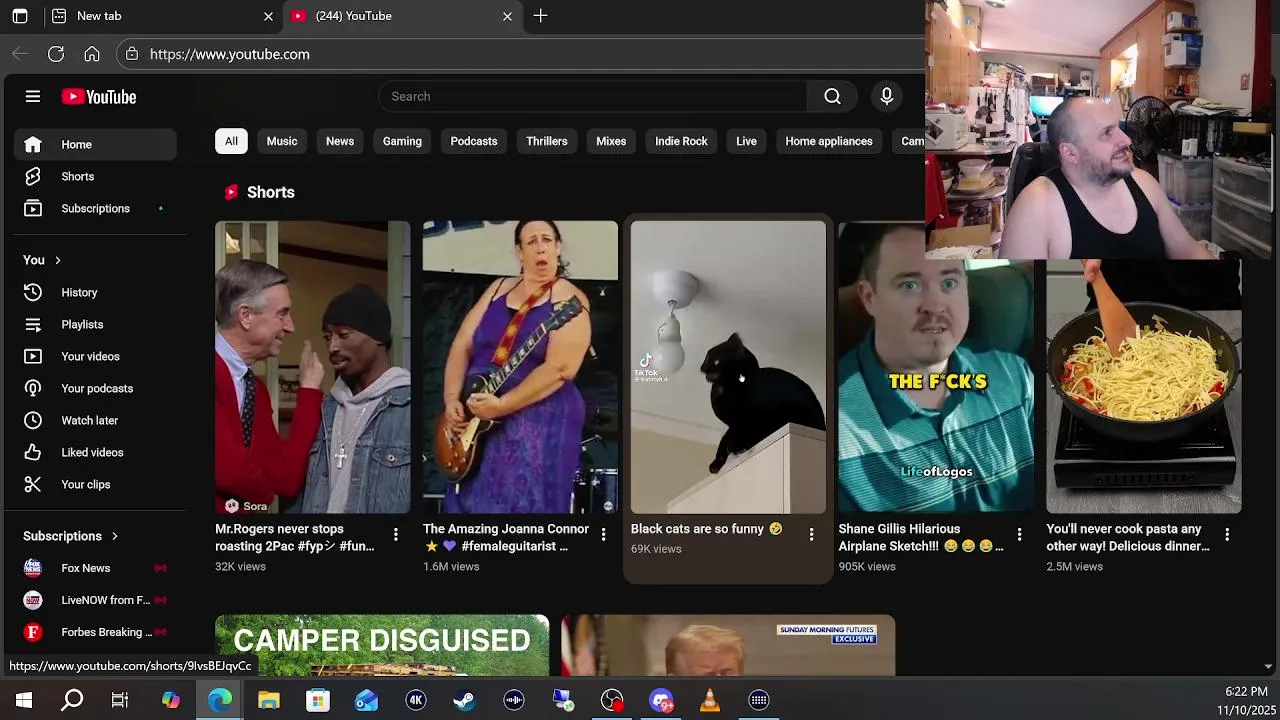The width and height of the screenshot is (1280, 720).
Task: Select the Podcasts filter chip
Action: (x=474, y=141)
